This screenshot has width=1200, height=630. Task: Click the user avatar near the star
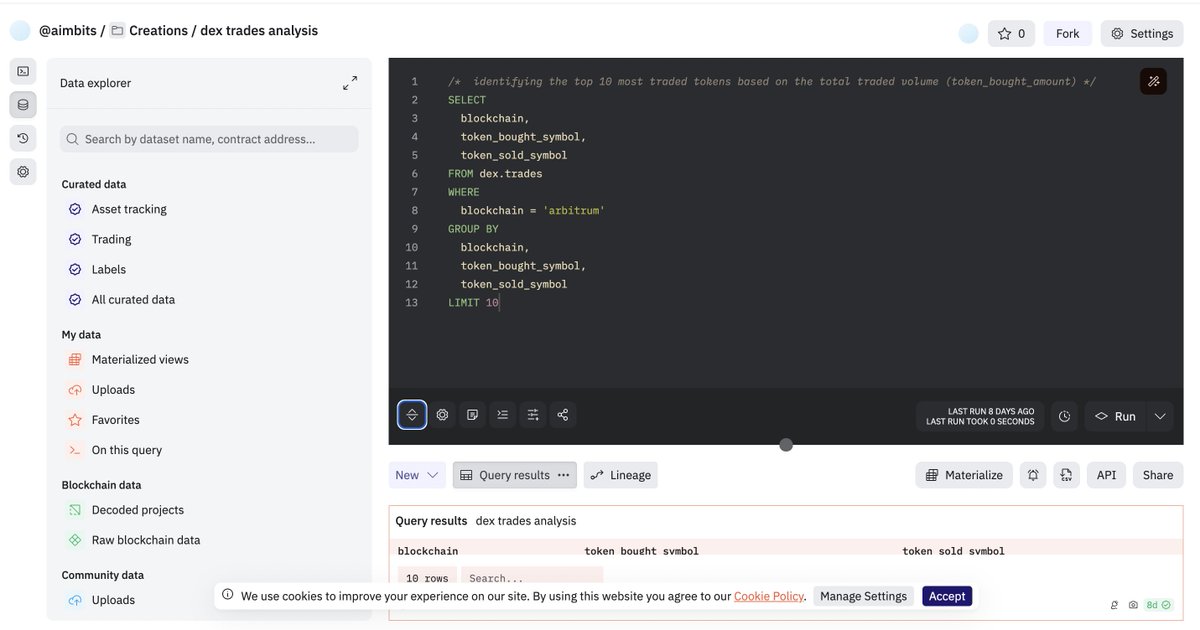click(x=968, y=33)
